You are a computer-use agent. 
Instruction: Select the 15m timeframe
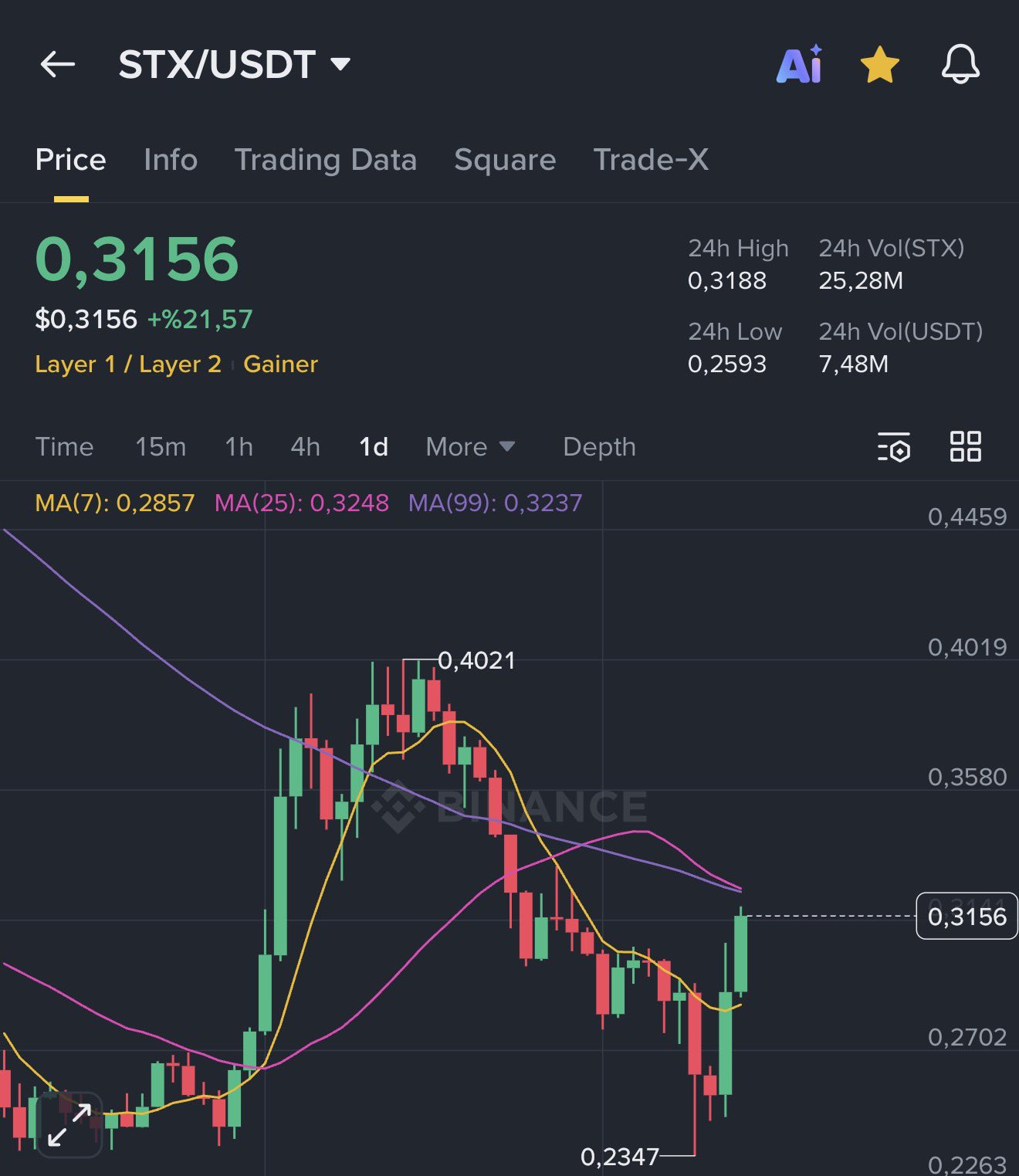(161, 447)
